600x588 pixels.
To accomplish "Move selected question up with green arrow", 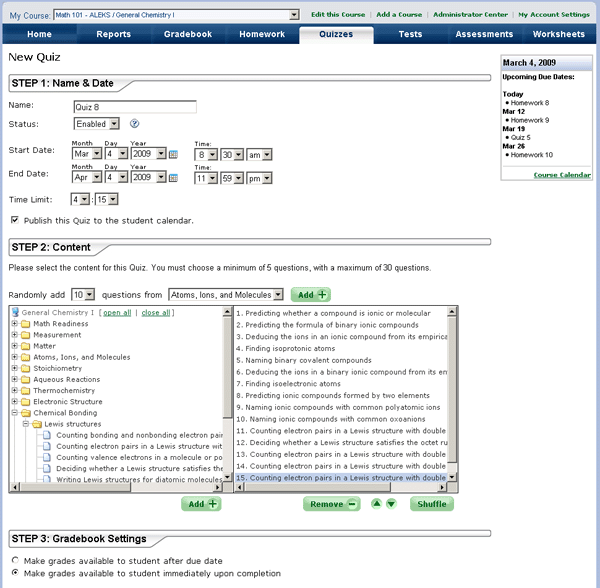I will (376, 504).
